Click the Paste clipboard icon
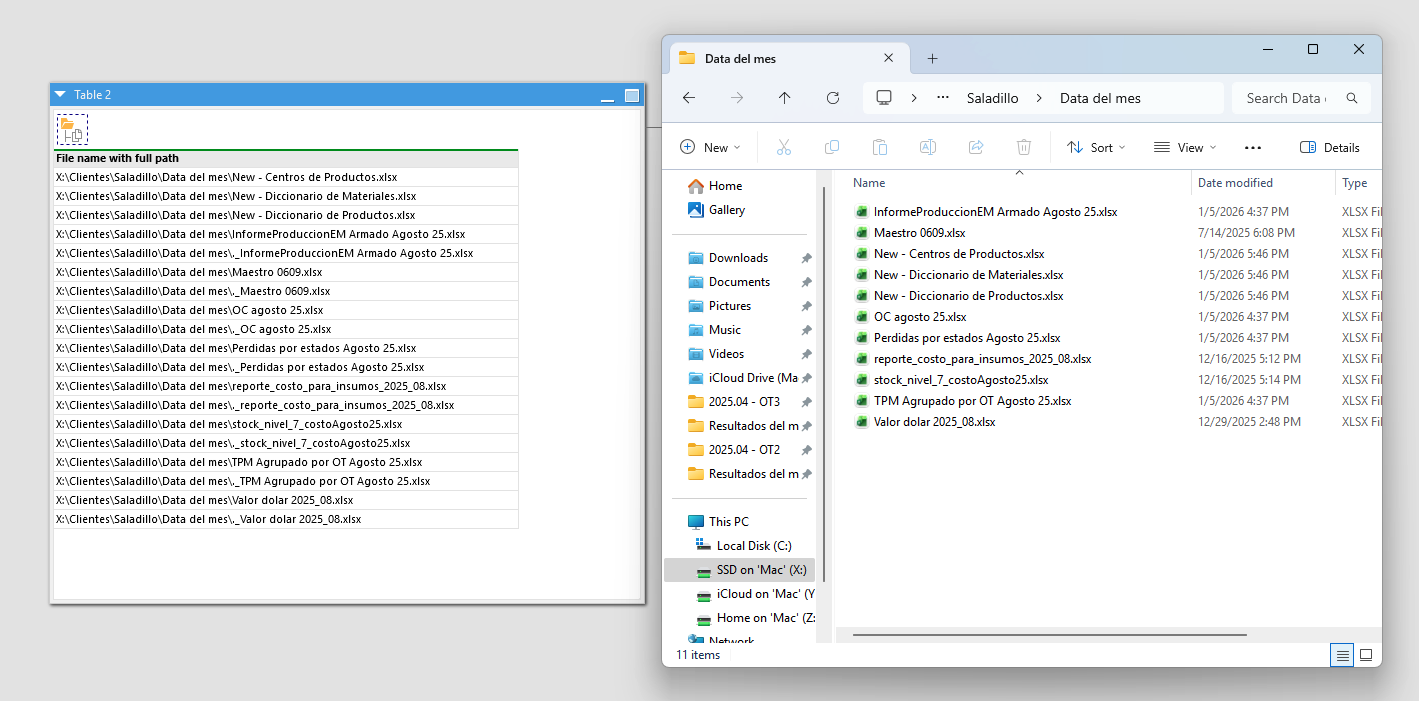Screen dimensions: 1419x701 [879, 147]
